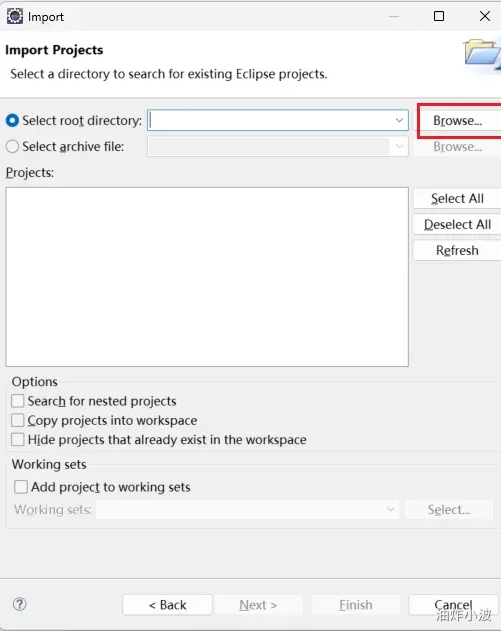501x631 pixels.
Task: Cancel the Import dialog
Action: [453, 605]
